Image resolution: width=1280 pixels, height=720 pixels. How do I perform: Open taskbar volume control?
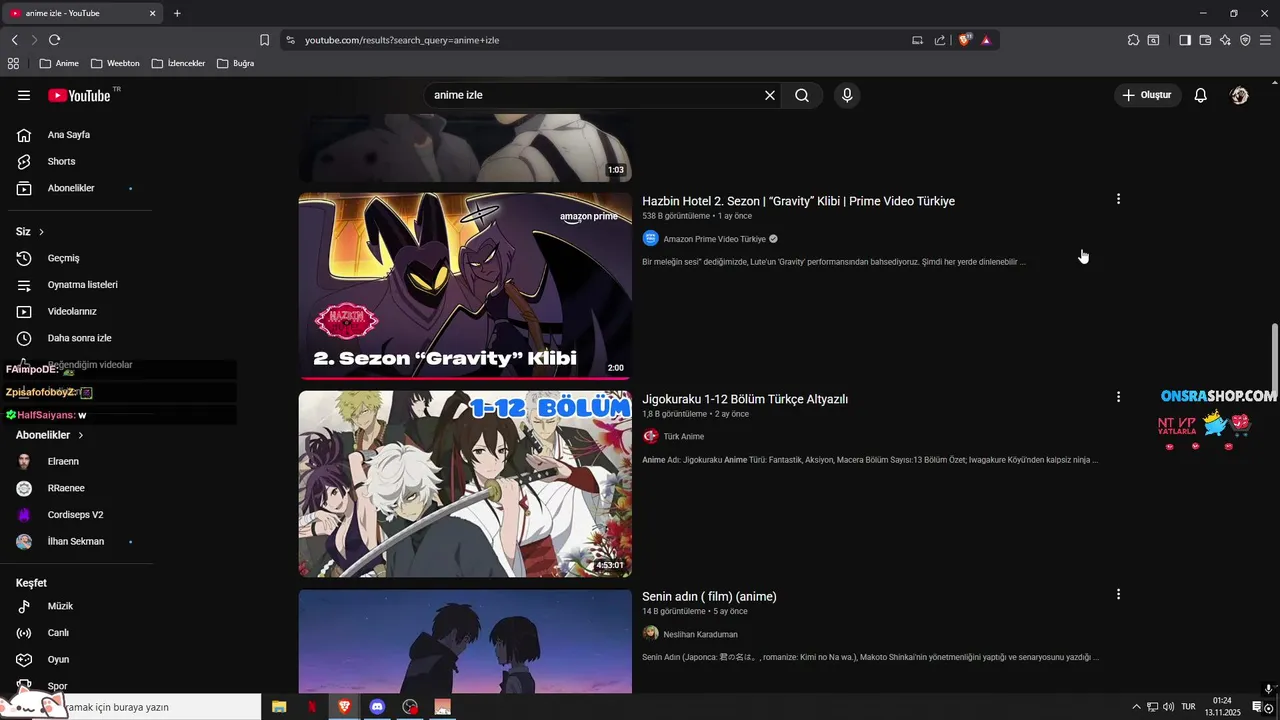[1168, 707]
